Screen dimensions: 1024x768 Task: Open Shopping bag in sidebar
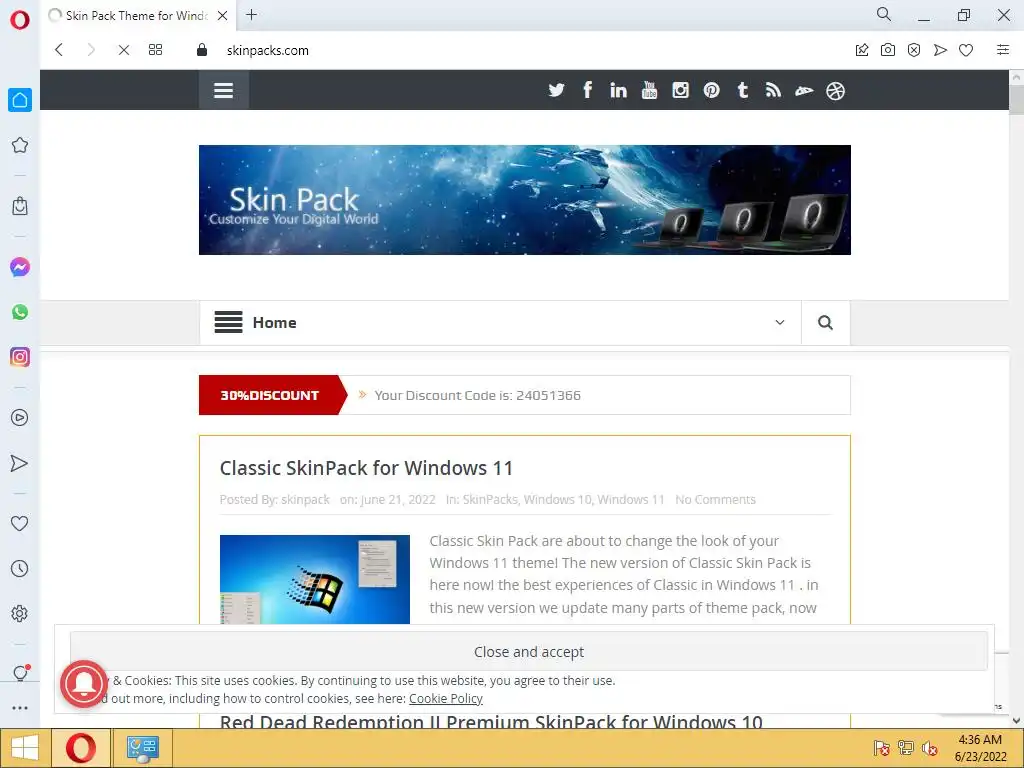pos(20,206)
